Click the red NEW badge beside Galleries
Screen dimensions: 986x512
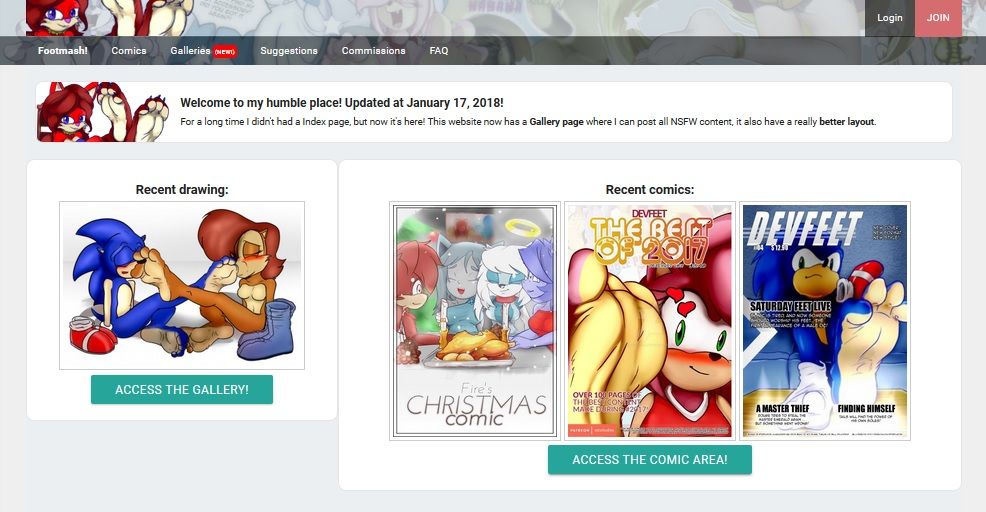point(225,52)
